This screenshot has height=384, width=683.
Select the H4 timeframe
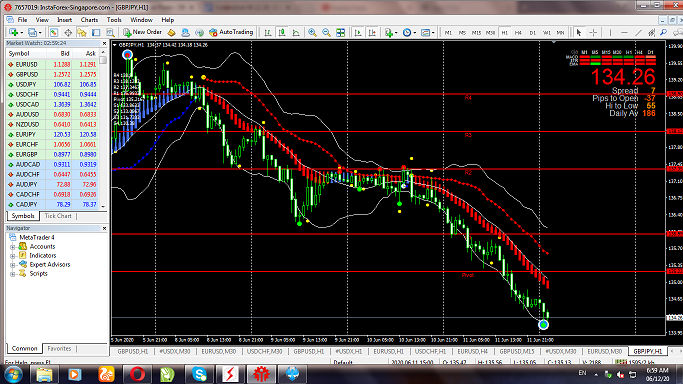(x=518, y=33)
